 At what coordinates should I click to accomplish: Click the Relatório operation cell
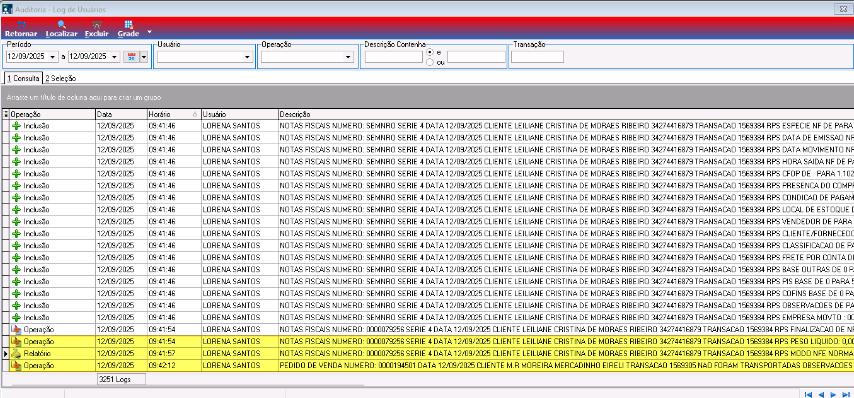(52, 353)
